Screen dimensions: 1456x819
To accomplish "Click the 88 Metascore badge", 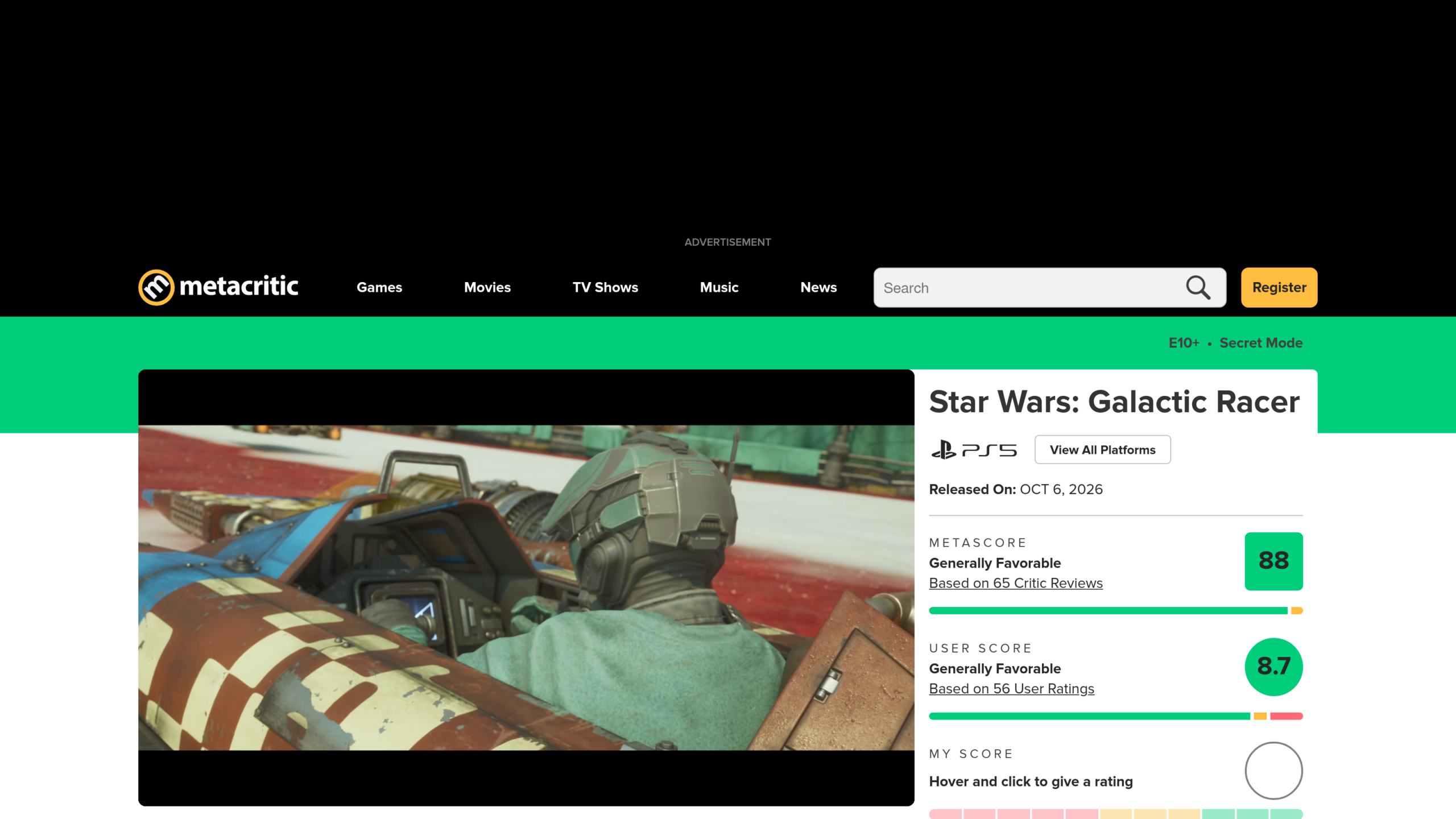I will pyautogui.click(x=1273, y=561).
